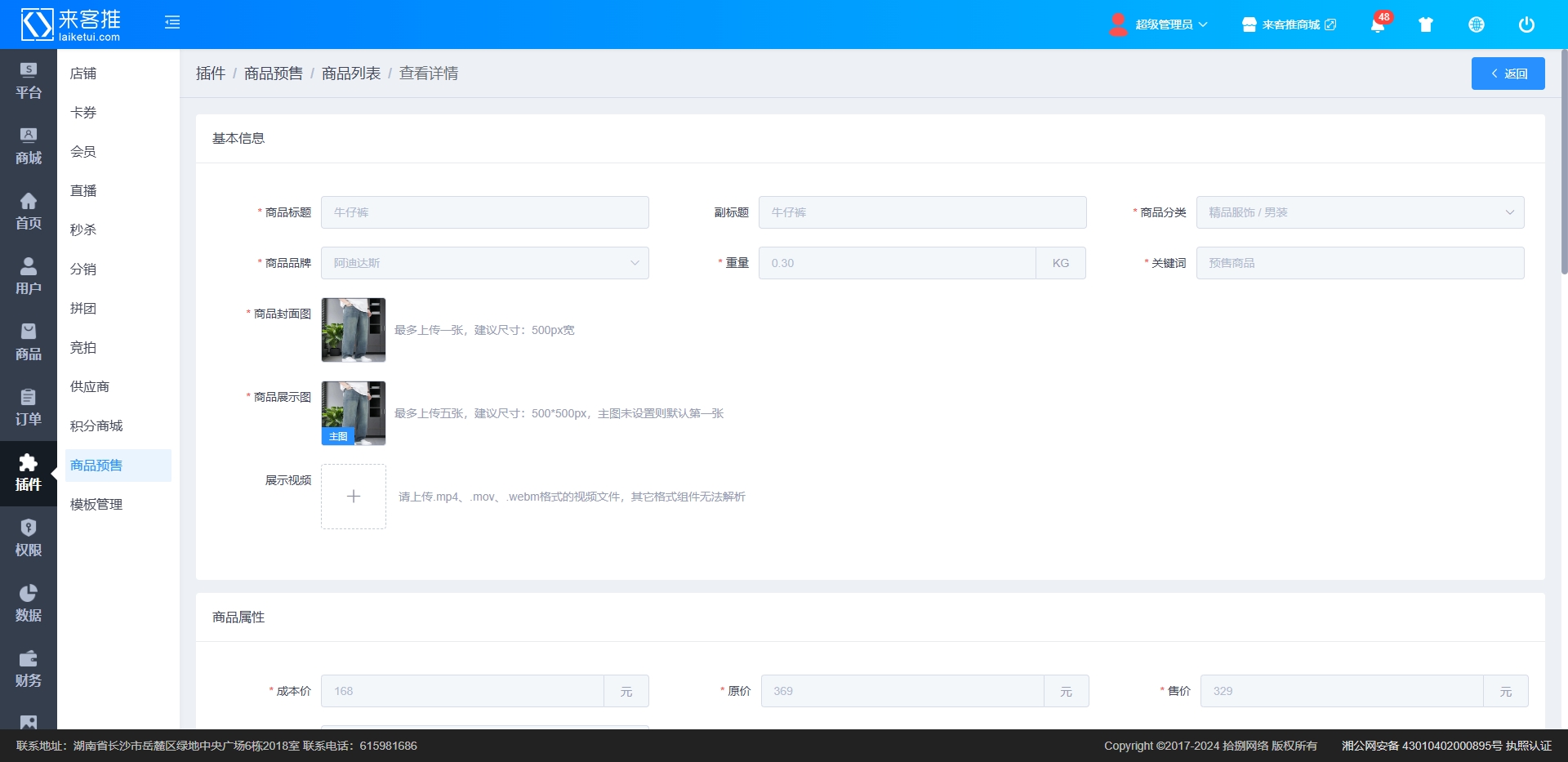1568x762 pixels.
Task: Expand the 超级管理员 user dropdown
Action: coord(1159,25)
